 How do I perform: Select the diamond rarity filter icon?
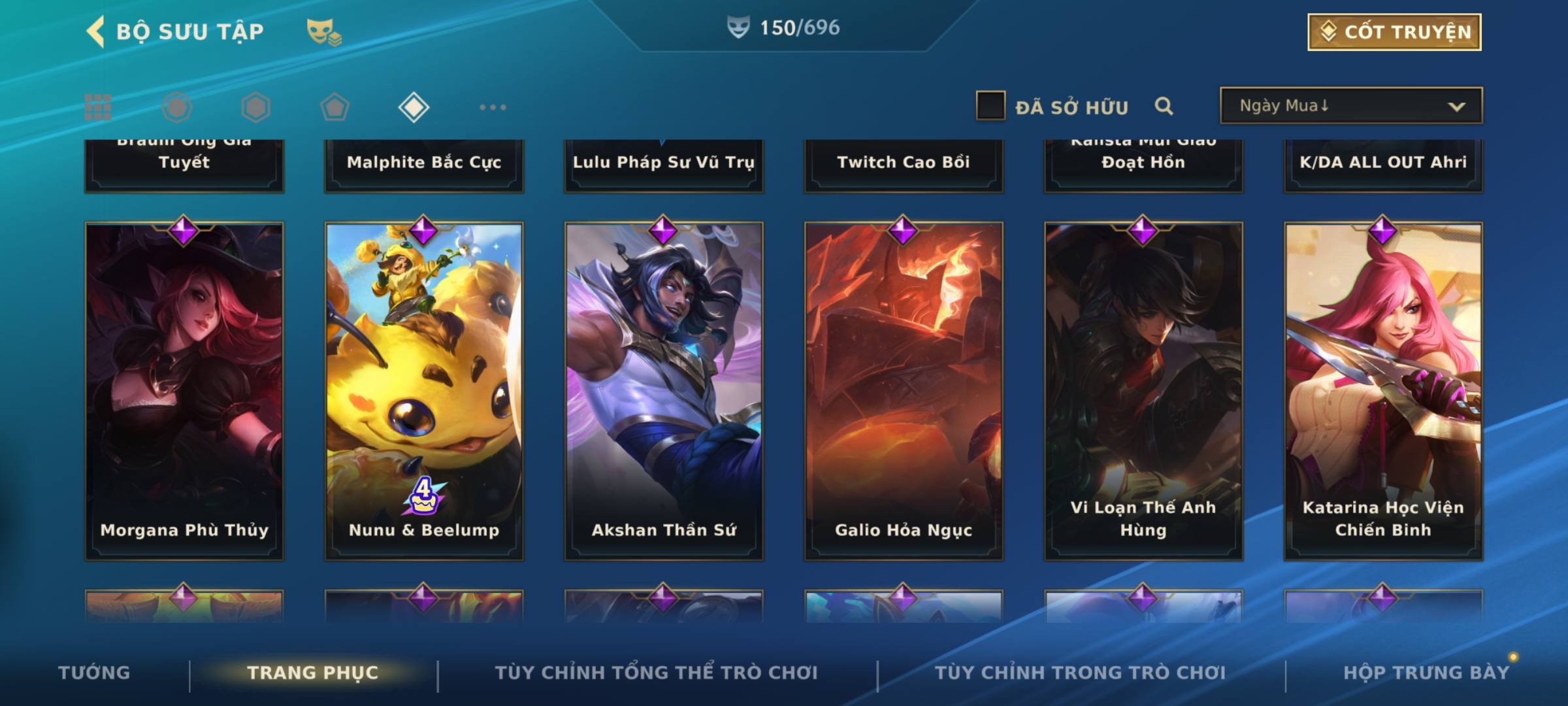[x=414, y=107]
